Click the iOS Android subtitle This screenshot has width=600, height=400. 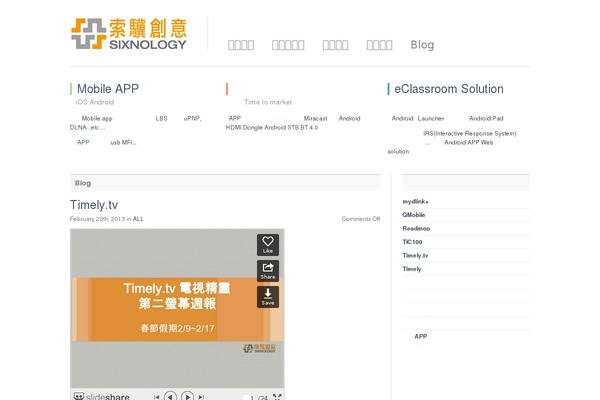pyautogui.click(x=95, y=102)
